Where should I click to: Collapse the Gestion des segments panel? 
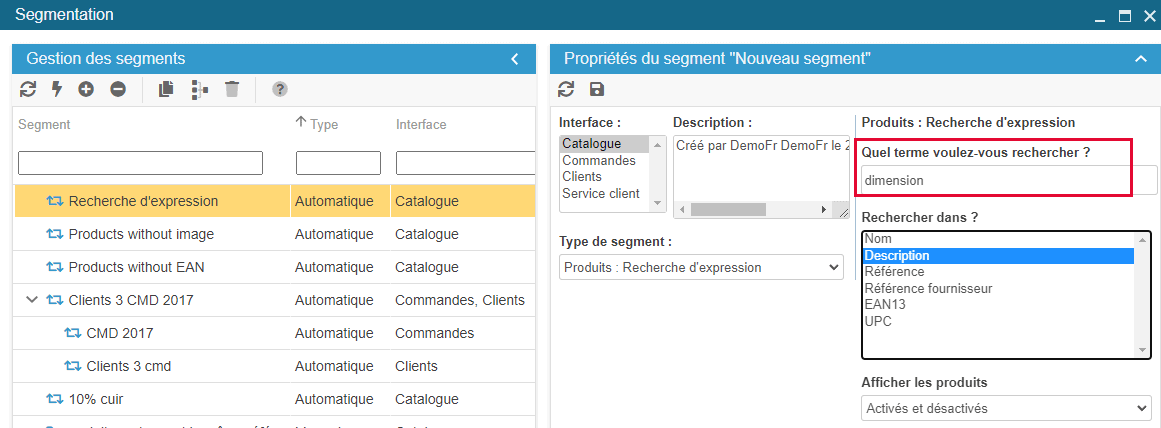tap(515, 59)
